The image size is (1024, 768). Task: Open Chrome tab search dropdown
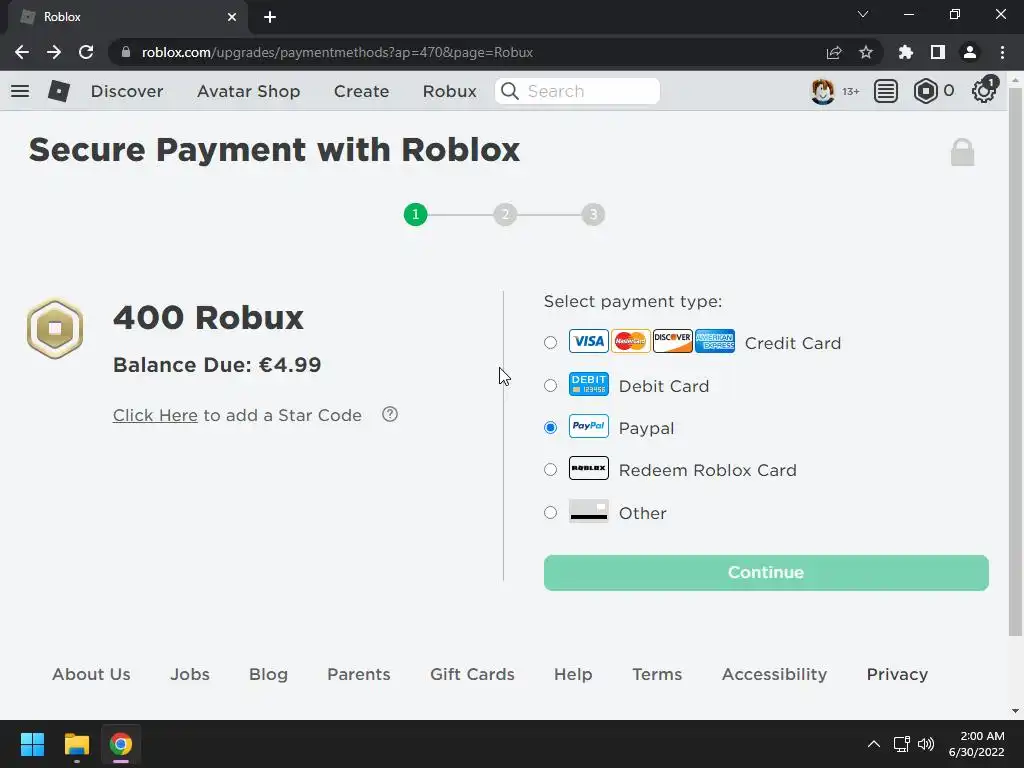click(863, 14)
